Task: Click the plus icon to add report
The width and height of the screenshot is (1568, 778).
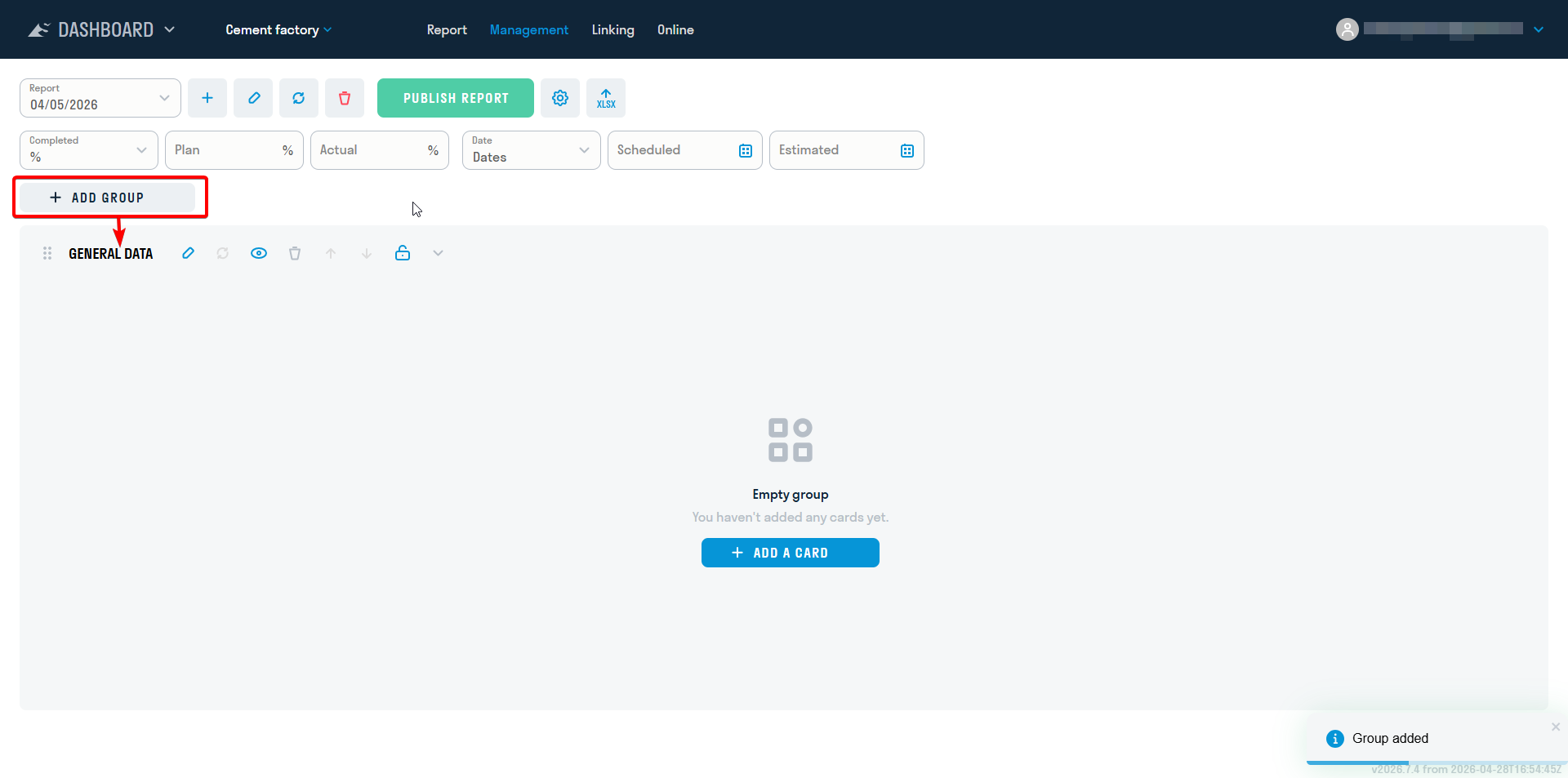Action: [207, 98]
